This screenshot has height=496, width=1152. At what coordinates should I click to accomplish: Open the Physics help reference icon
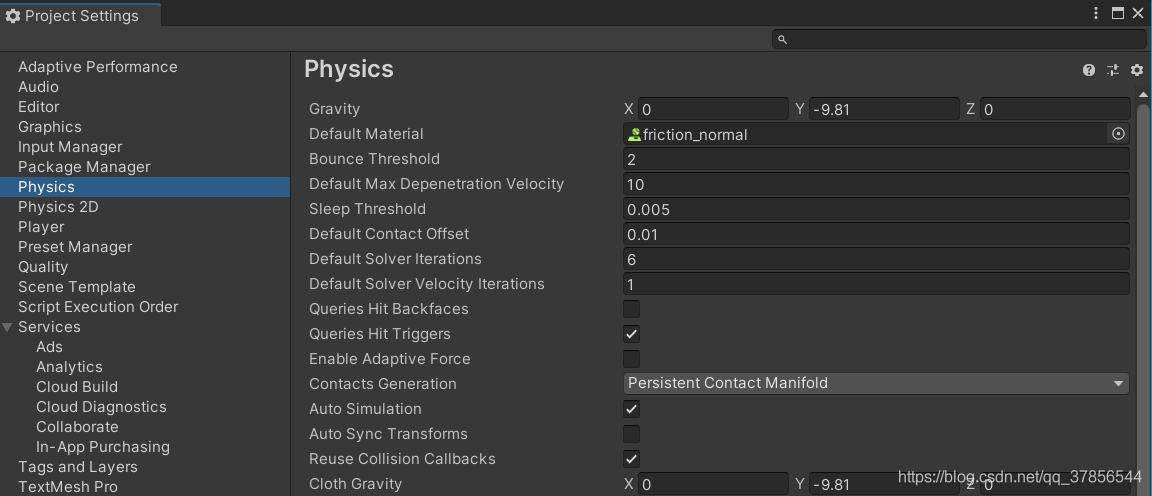tap(1089, 70)
